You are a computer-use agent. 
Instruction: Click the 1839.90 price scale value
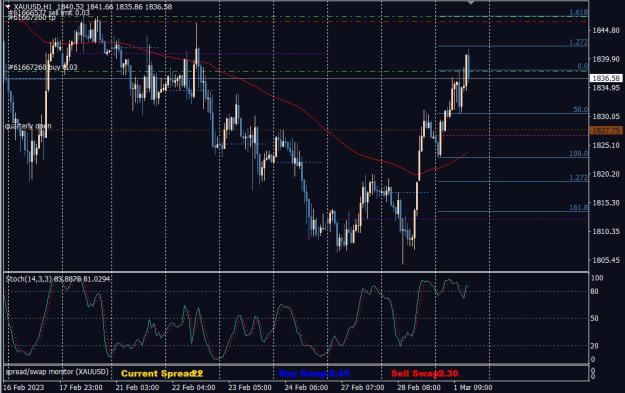pos(606,59)
